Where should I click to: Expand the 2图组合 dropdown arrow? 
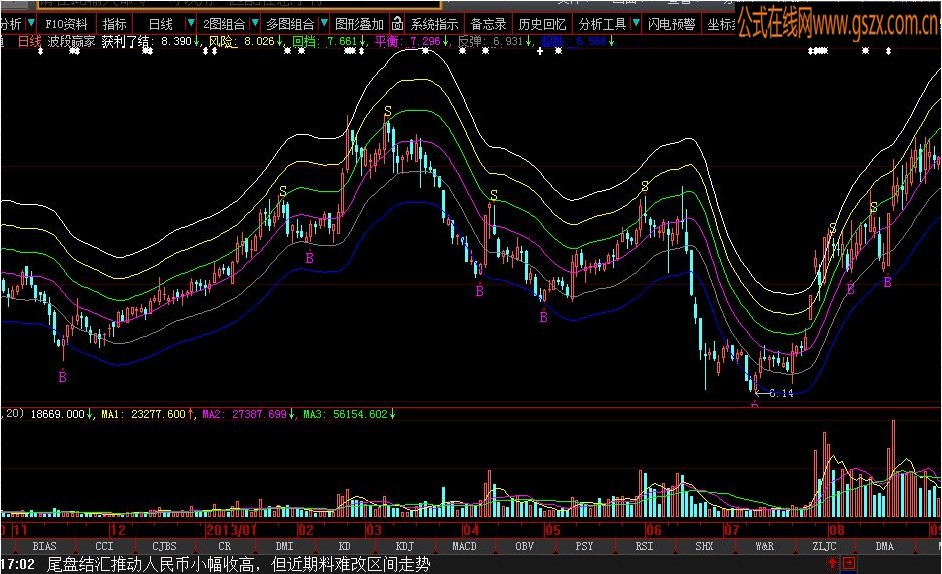[255, 23]
